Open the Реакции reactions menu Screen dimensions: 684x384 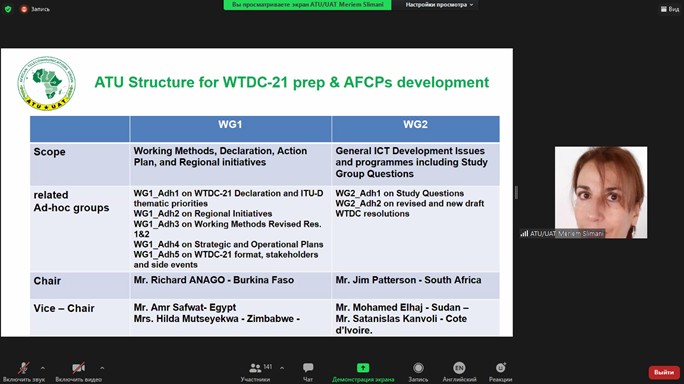coord(500,372)
